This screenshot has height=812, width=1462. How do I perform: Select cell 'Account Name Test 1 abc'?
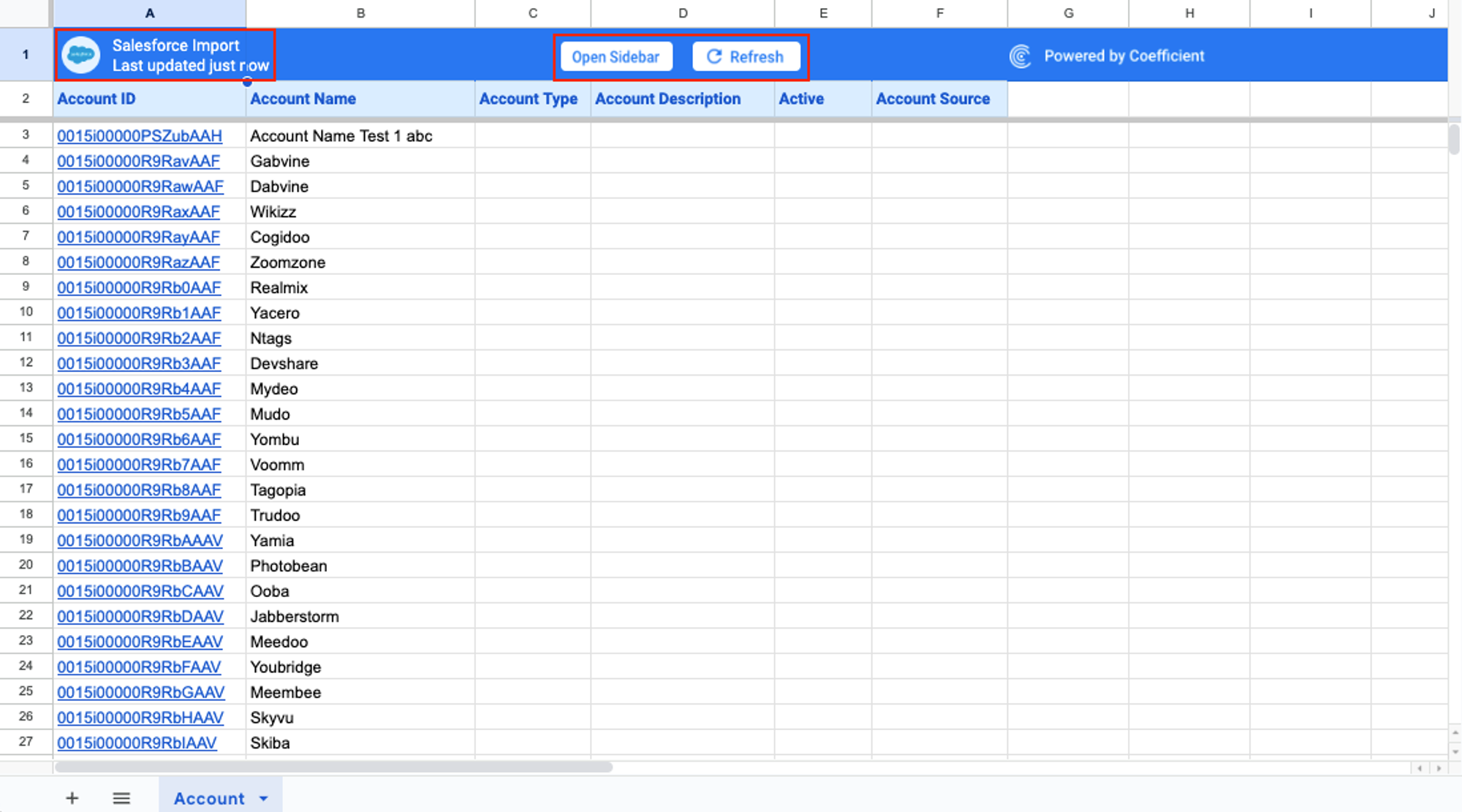[x=360, y=136]
